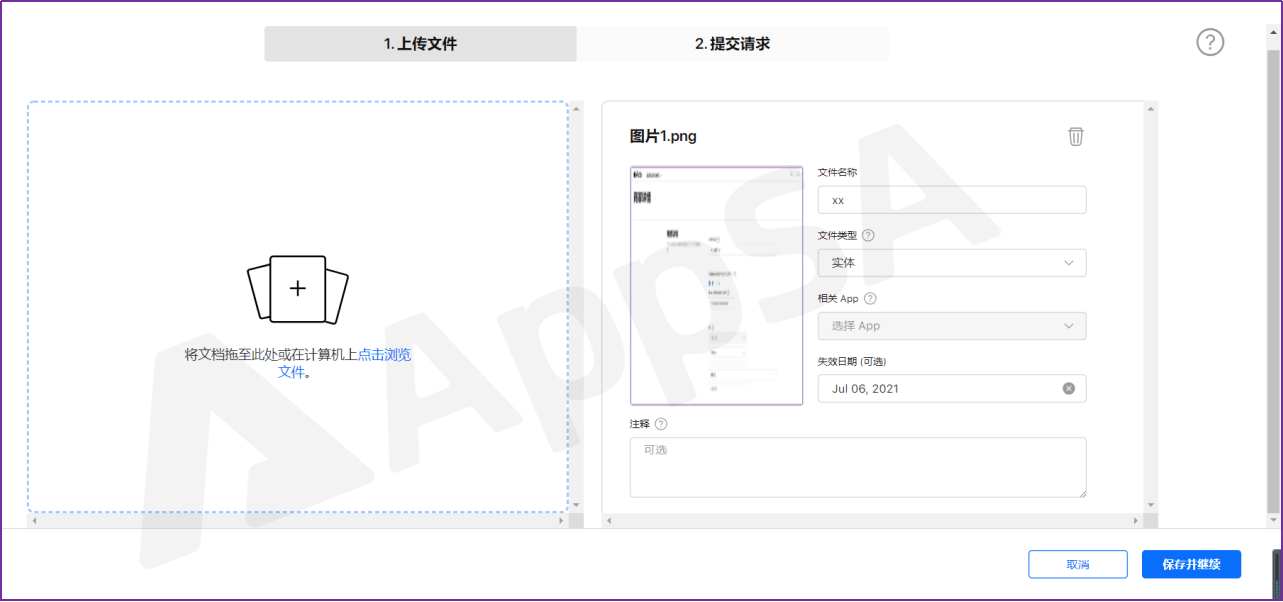Click left arrow of file panel horizontal scrollbar
Viewport: 1283px width, 602px height.
point(608,521)
